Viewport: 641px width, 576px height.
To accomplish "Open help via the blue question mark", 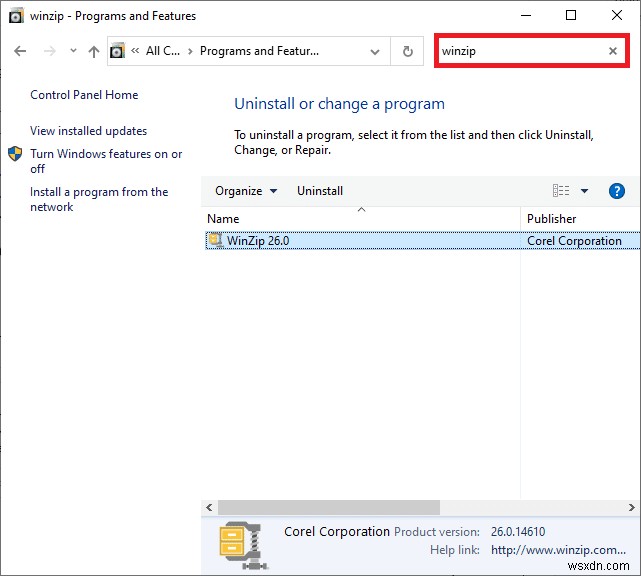I will [x=616, y=191].
